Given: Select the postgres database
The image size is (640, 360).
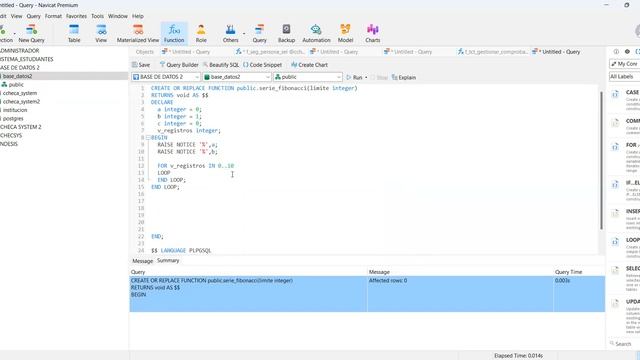Looking at the screenshot, I should point(13,118).
